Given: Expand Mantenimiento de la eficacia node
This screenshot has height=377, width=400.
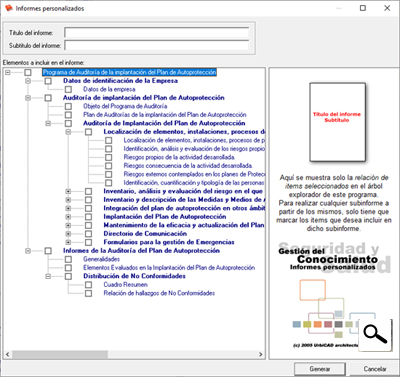Looking at the screenshot, I should click(x=68, y=225).
